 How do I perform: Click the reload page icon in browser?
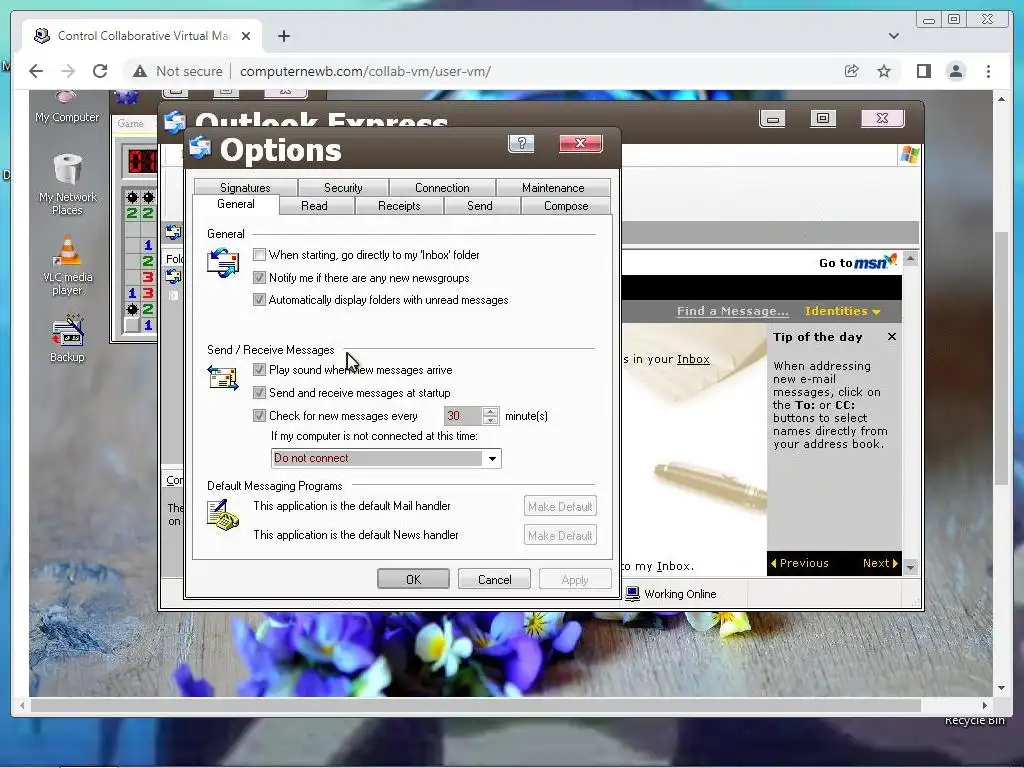point(100,71)
